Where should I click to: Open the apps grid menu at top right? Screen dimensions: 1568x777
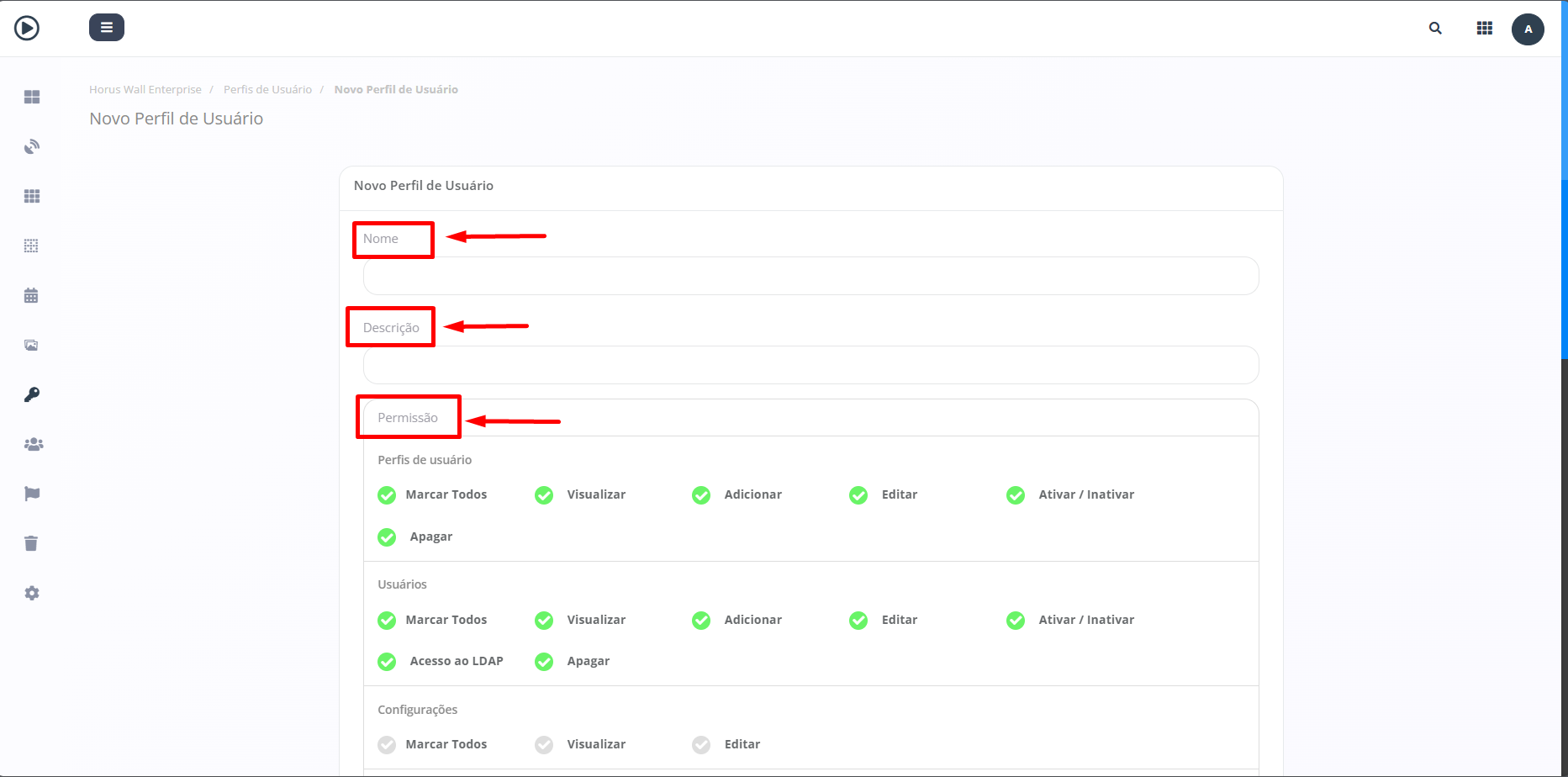click(1485, 27)
